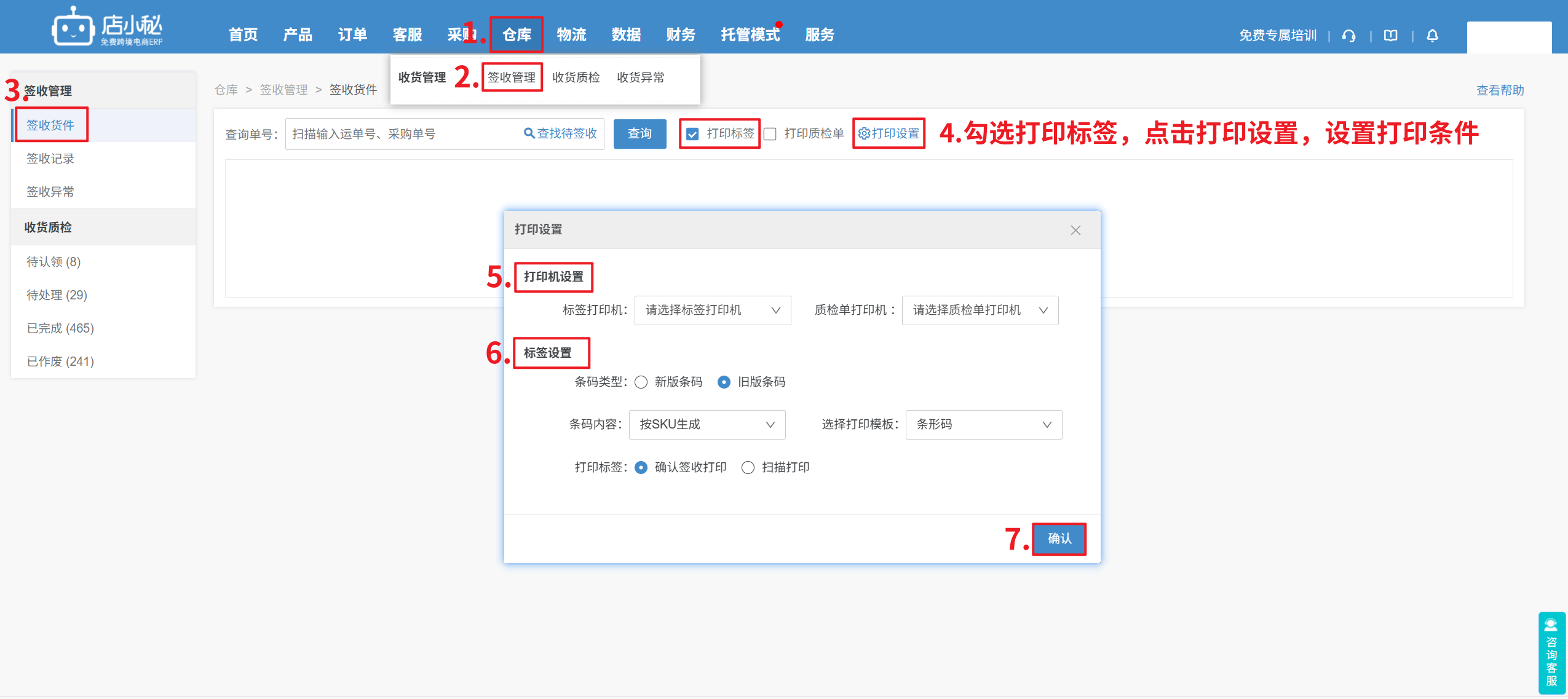This screenshot has height=699, width=1568.
Task: Expand the 标签打印机 dropdown
Action: [712, 310]
